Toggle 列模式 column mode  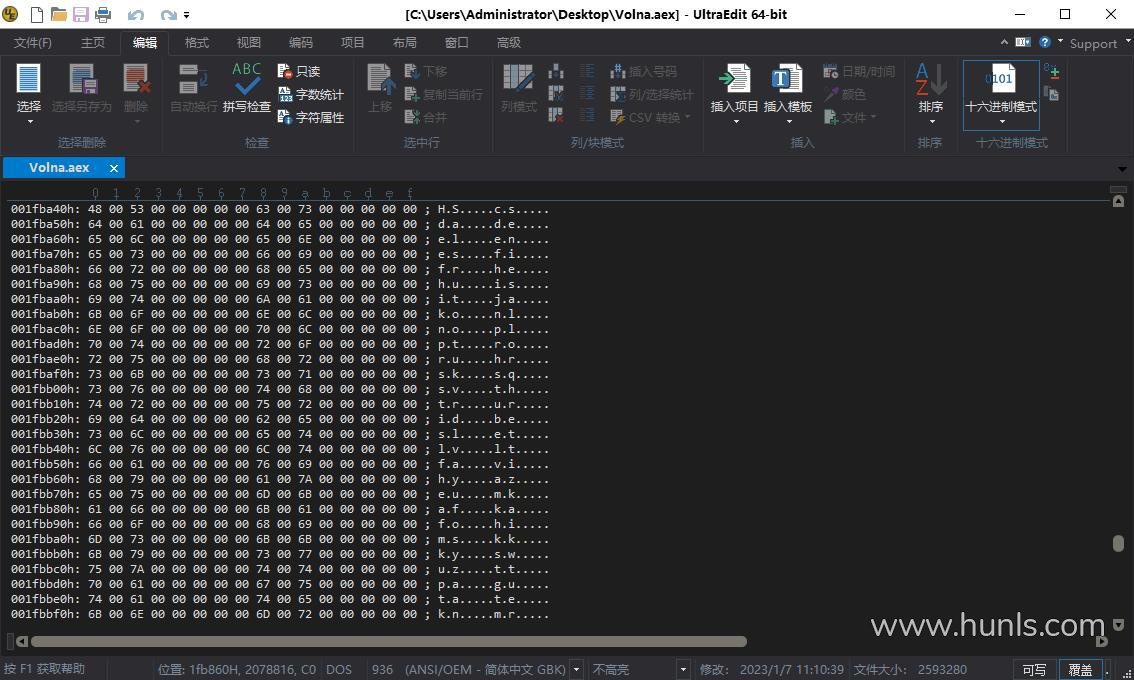pos(519,87)
